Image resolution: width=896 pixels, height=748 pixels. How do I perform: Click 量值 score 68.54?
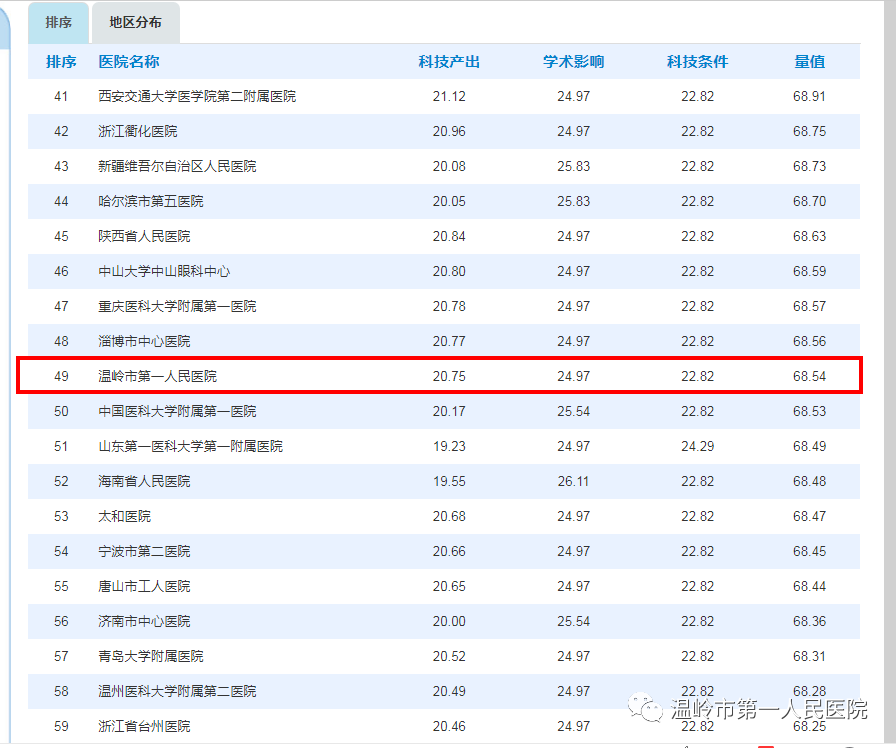tap(809, 376)
